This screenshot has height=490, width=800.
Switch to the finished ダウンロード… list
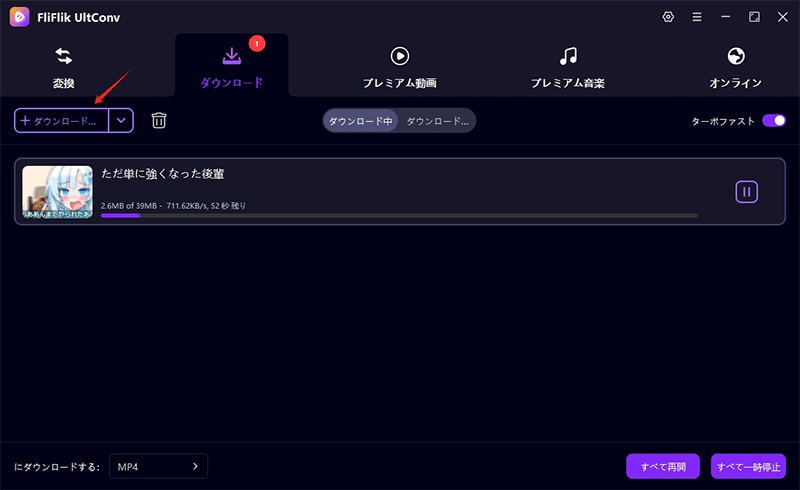(x=437, y=120)
